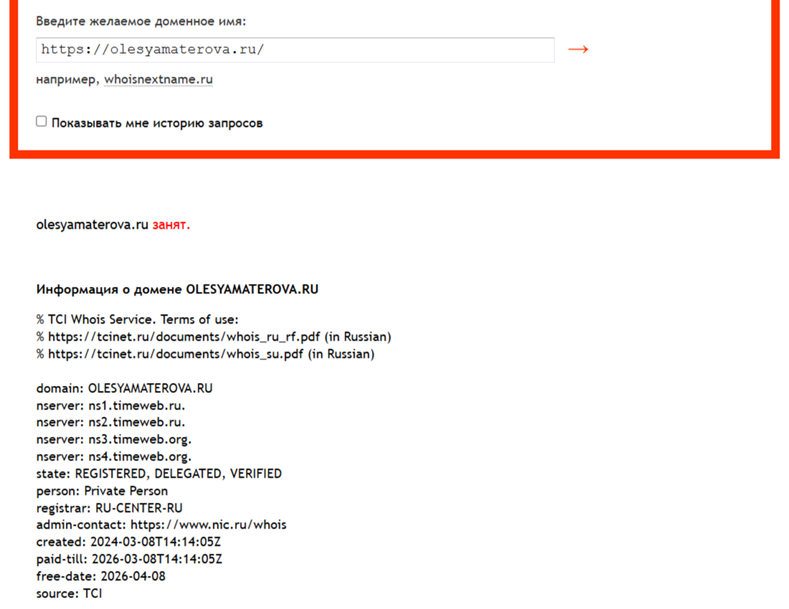Click the created 2024-03-08 date line
The image size is (789, 609).
pyautogui.click(x=128, y=542)
